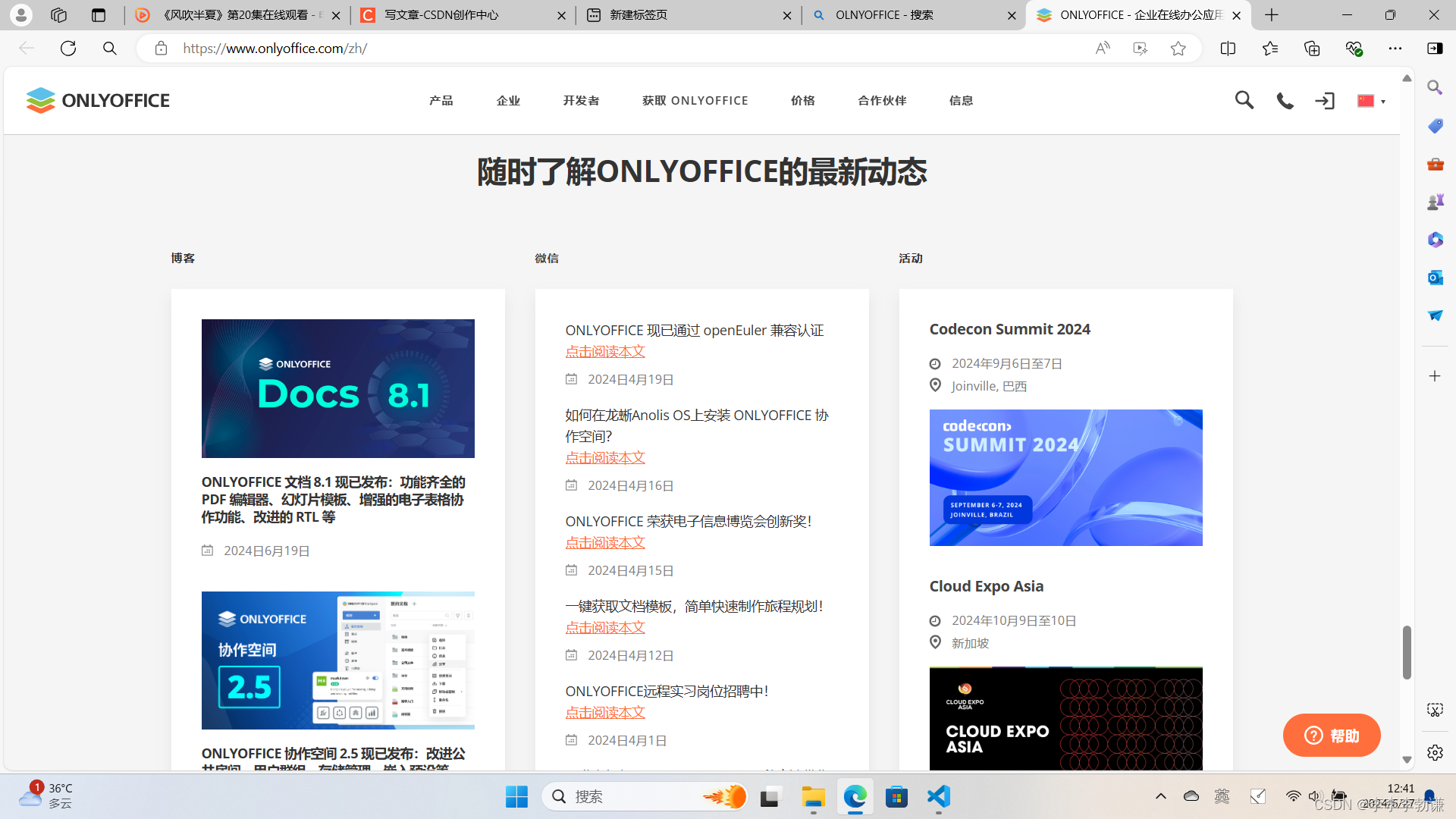1456x819 pixels.
Task: Open the language flag dropdown
Action: point(1371,101)
